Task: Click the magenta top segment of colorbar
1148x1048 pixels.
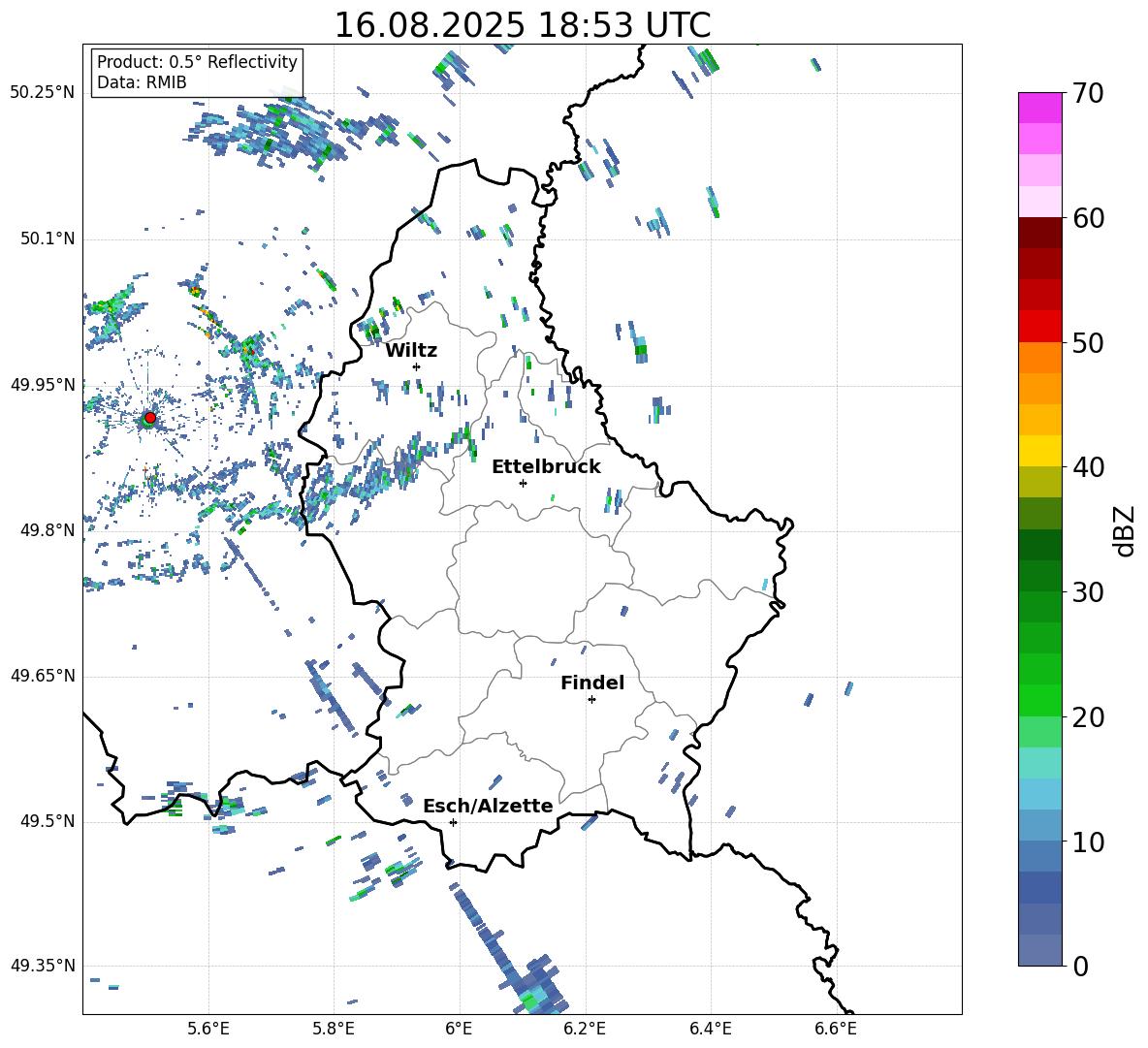Action: (x=1040, y=108)
